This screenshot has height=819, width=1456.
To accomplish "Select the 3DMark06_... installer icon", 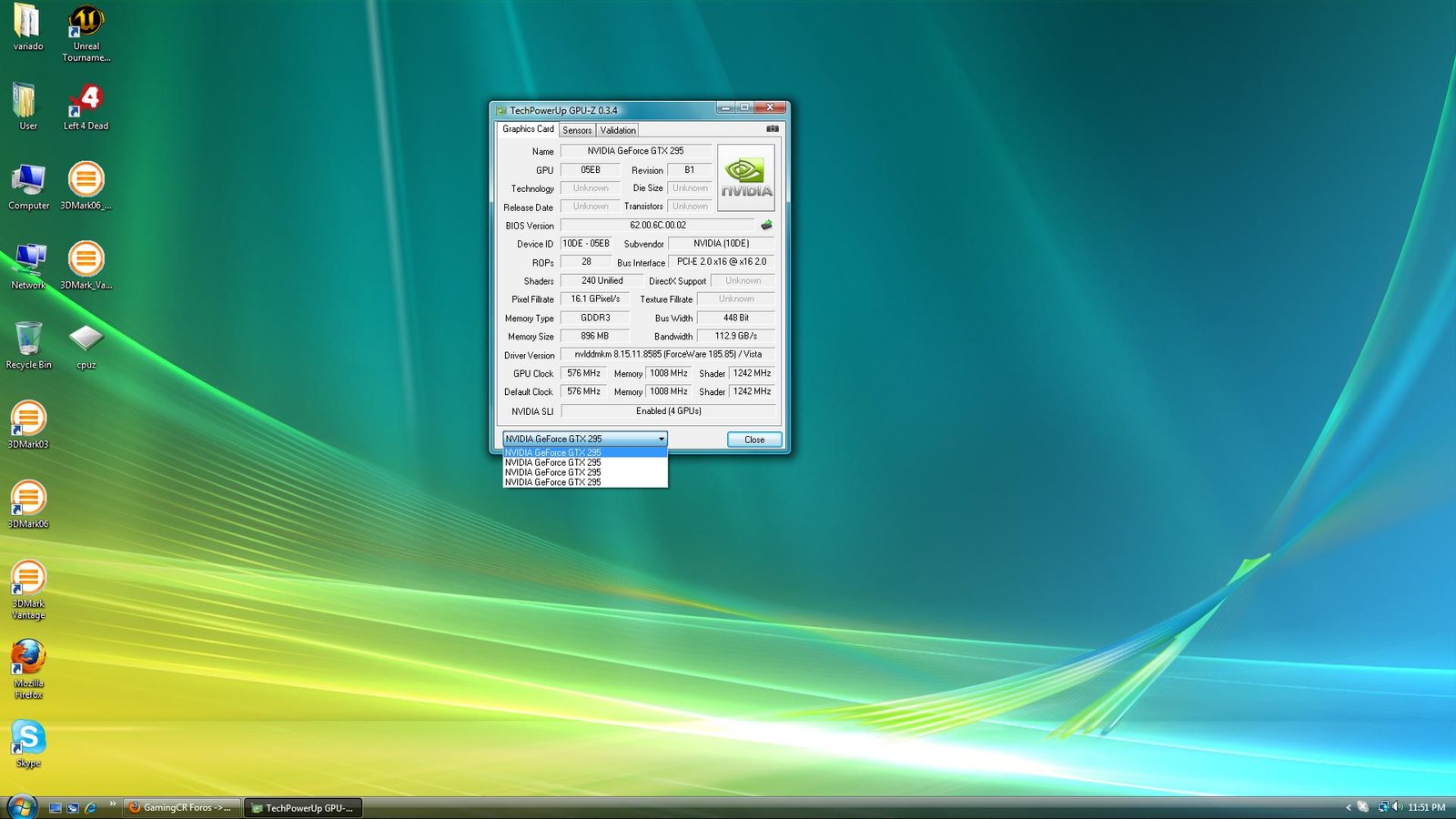I will [x=86, y=187].
